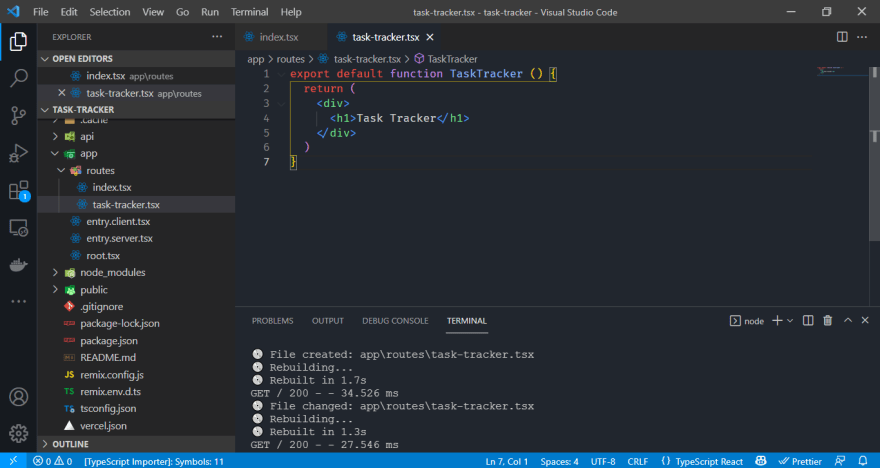Create a new terminal with plus icon
Image resolution: width=880 pixels, height=468 pixels.
777,320
